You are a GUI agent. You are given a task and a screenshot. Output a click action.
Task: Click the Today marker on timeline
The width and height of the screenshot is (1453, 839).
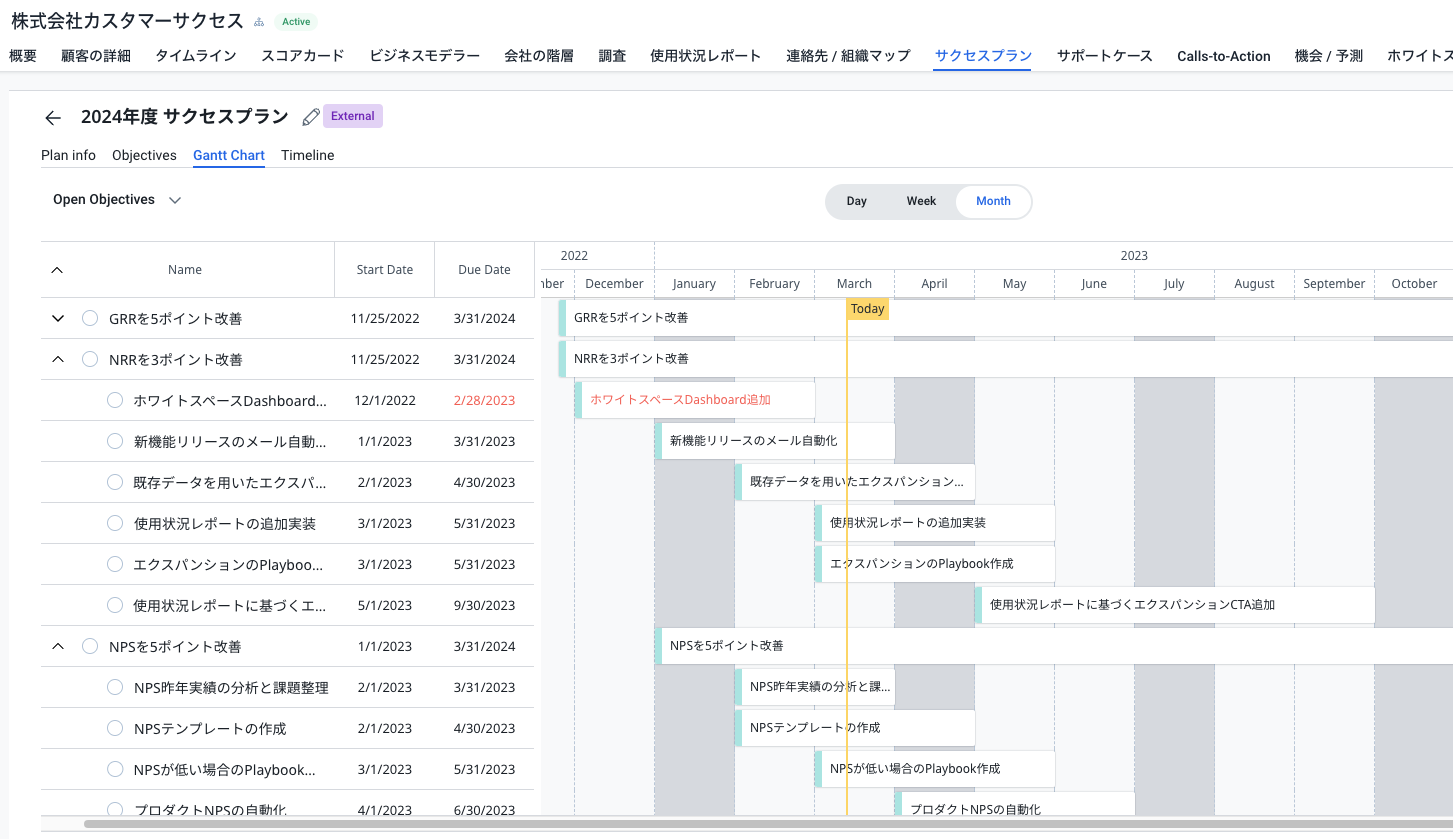(x=867, y=309)
